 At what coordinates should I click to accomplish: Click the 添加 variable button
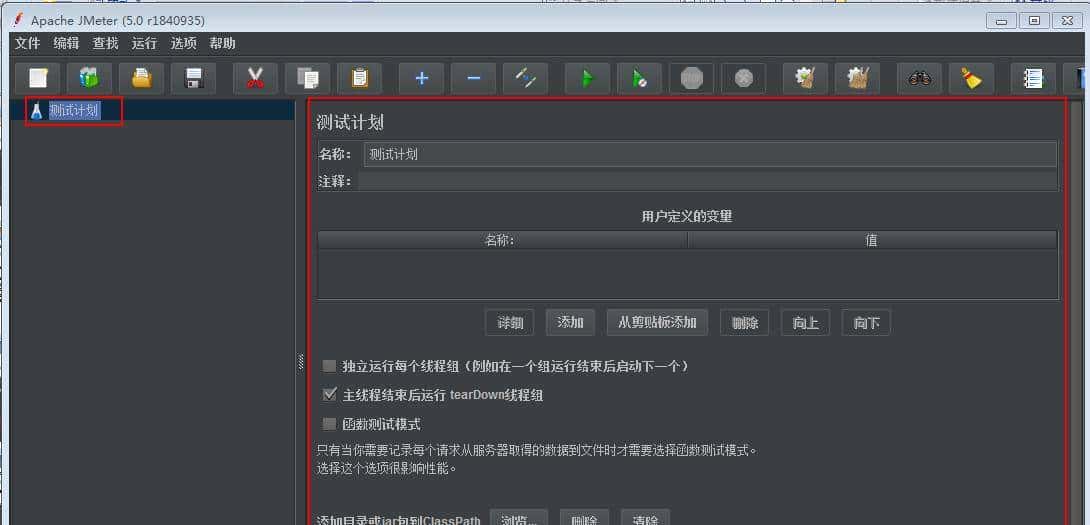[x=570, y=323]
